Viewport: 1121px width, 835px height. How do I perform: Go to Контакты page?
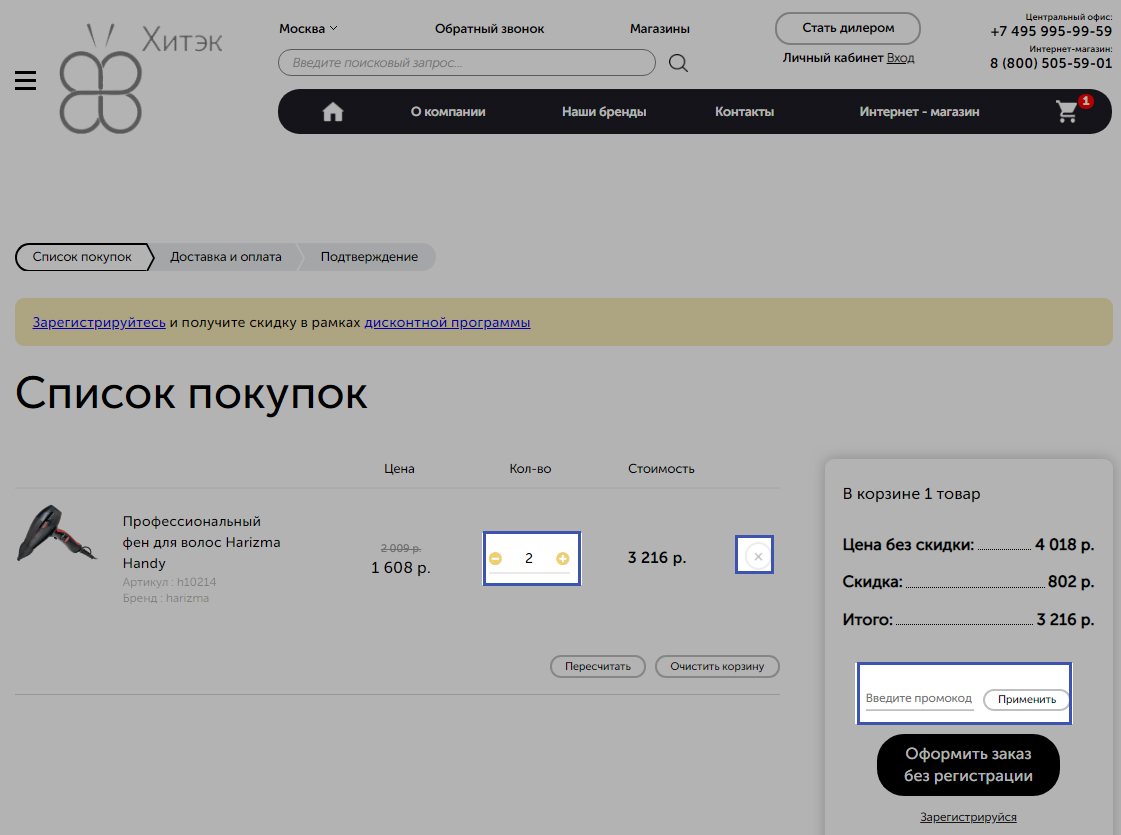pos(744,112)
